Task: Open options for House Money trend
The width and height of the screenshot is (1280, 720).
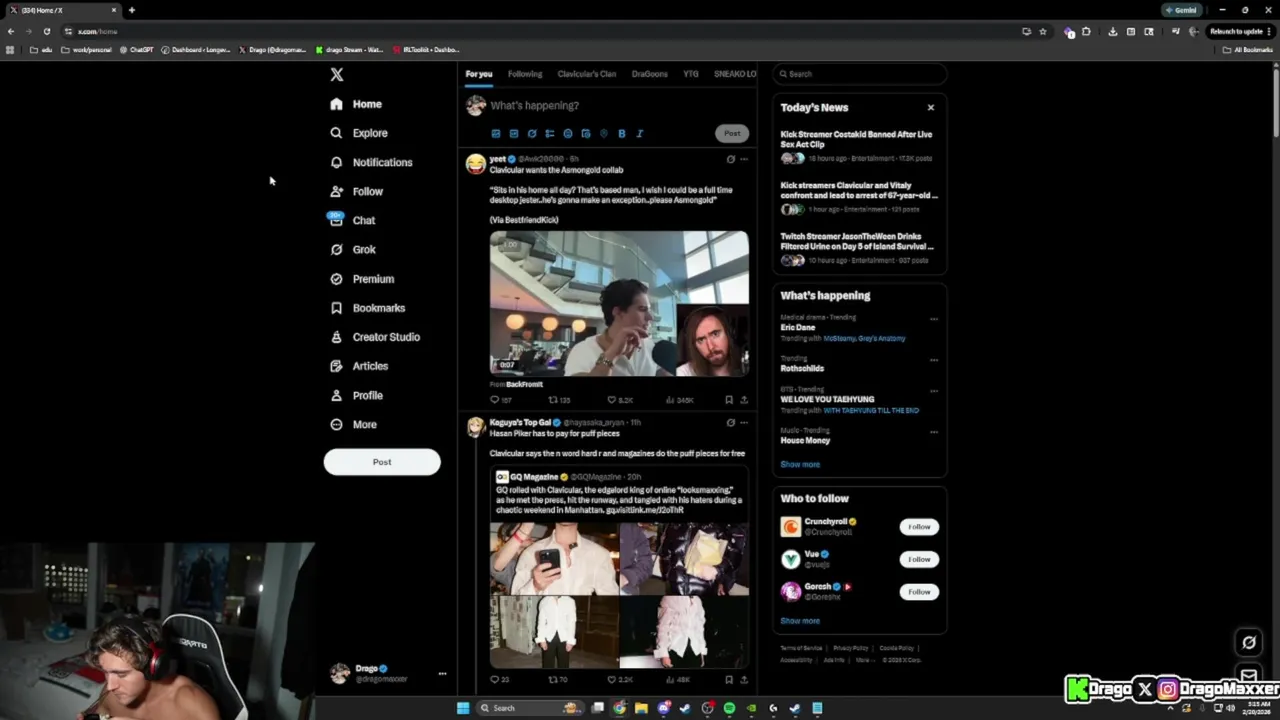Action: [934, 432]
